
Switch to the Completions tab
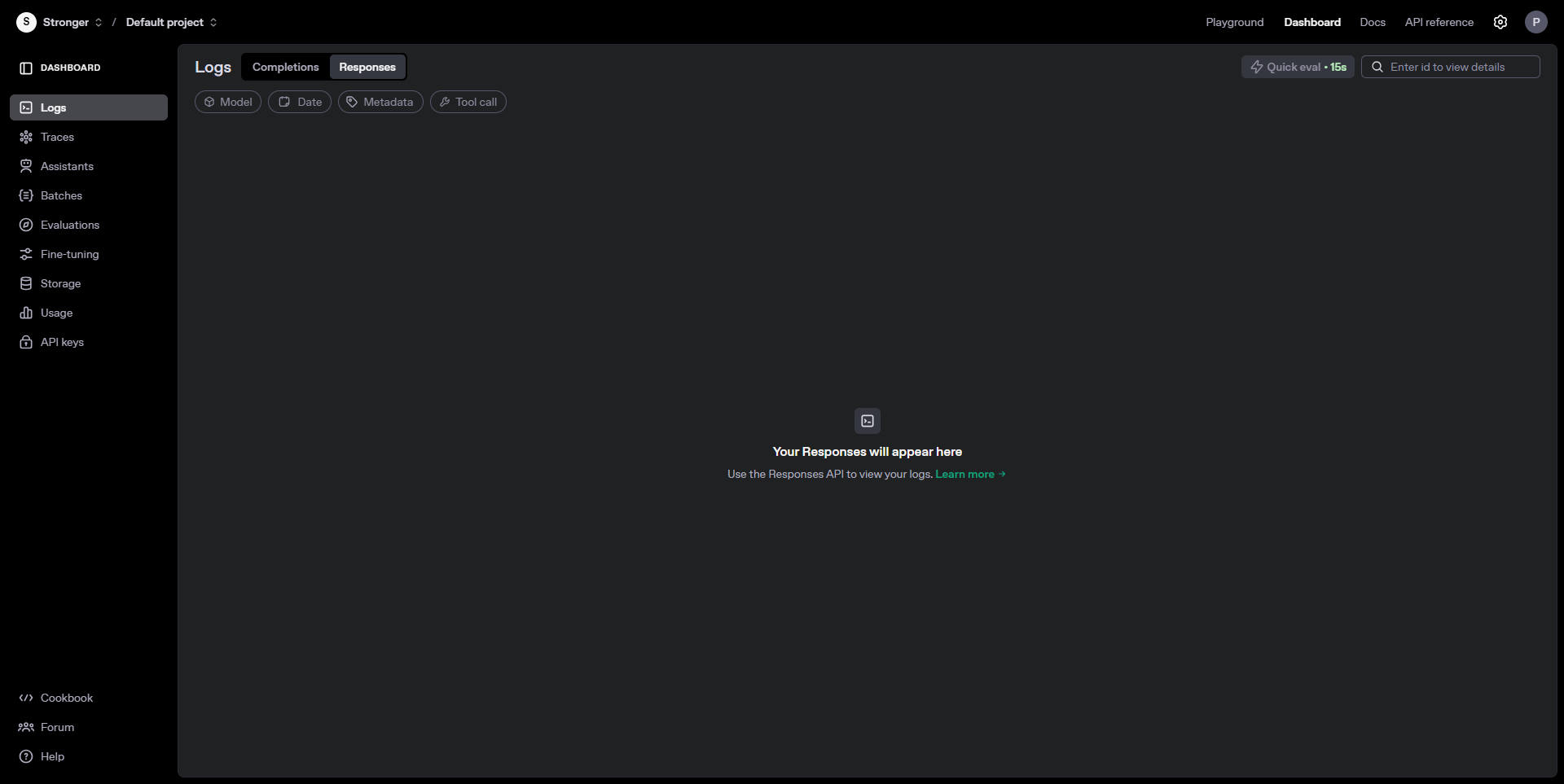pyautogui.click(x=285, y=67)
